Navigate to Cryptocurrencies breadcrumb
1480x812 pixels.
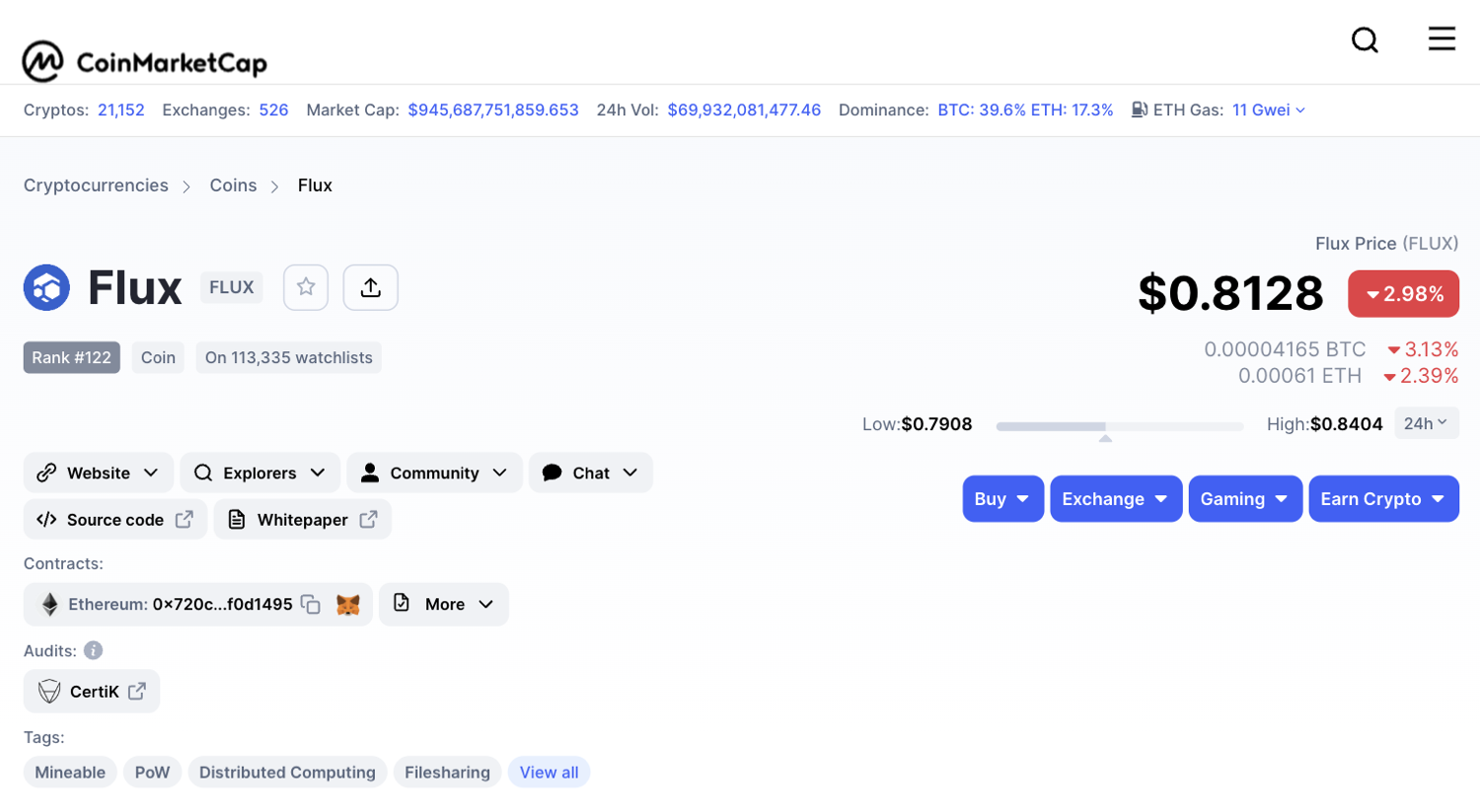(x=96, y=185)
